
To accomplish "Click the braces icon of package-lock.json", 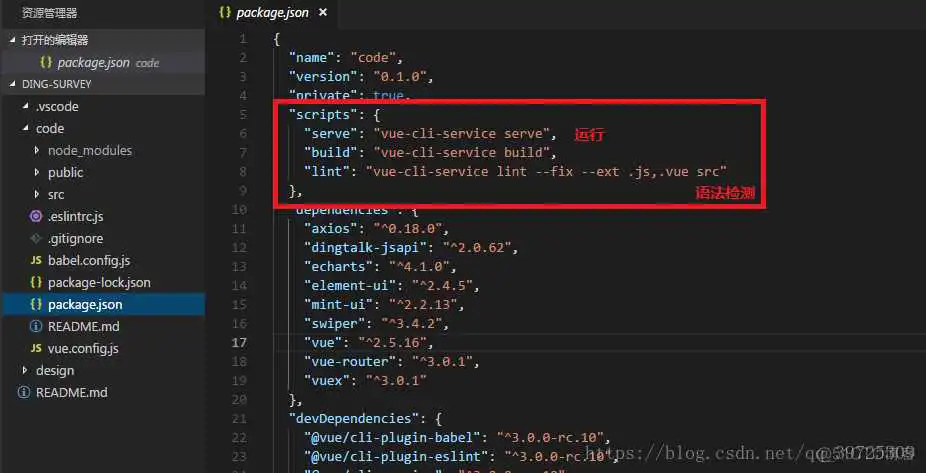I will (x=36, y=282).
